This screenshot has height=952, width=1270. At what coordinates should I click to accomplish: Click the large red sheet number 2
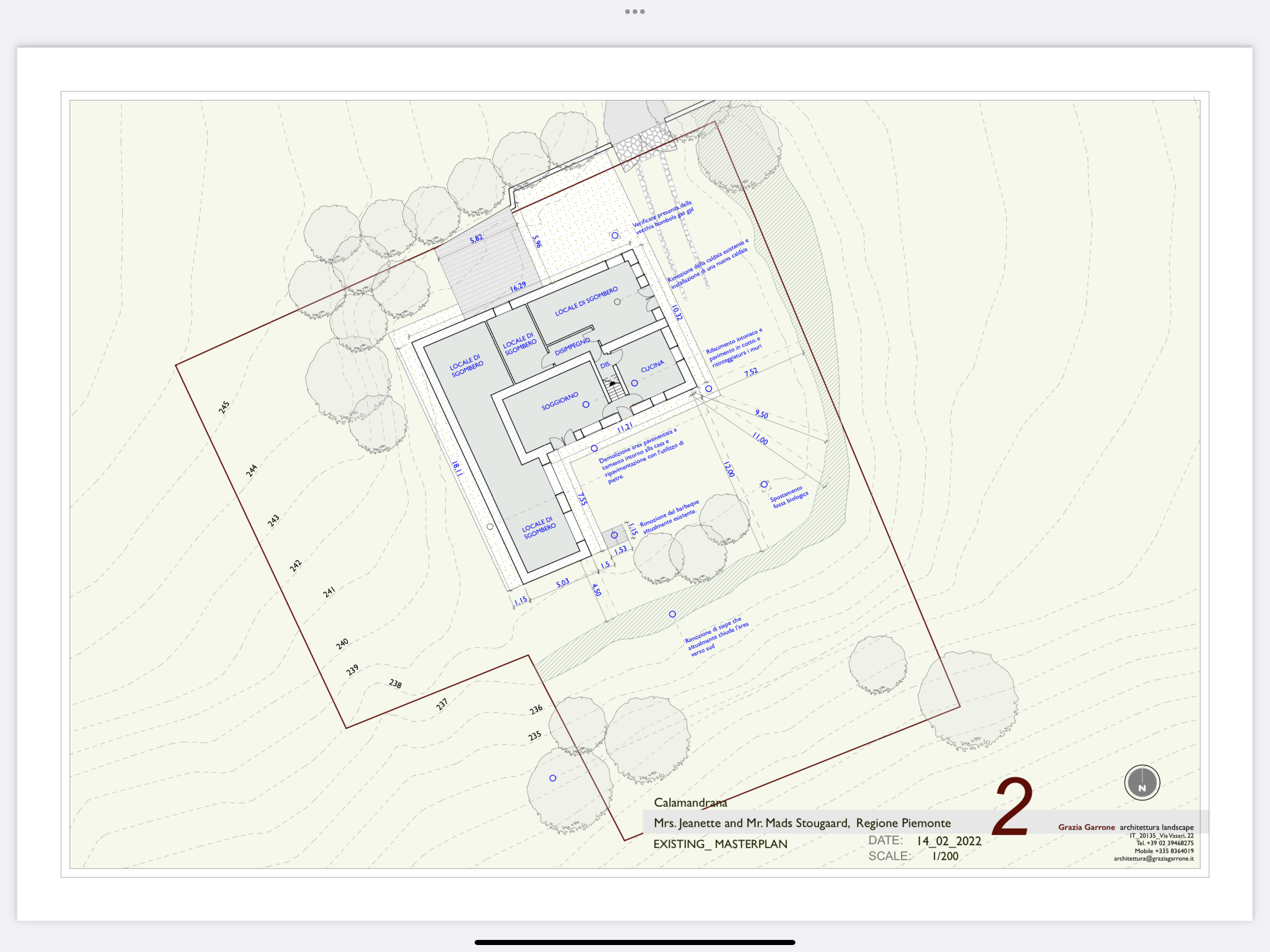click(x=1013, y=807)
